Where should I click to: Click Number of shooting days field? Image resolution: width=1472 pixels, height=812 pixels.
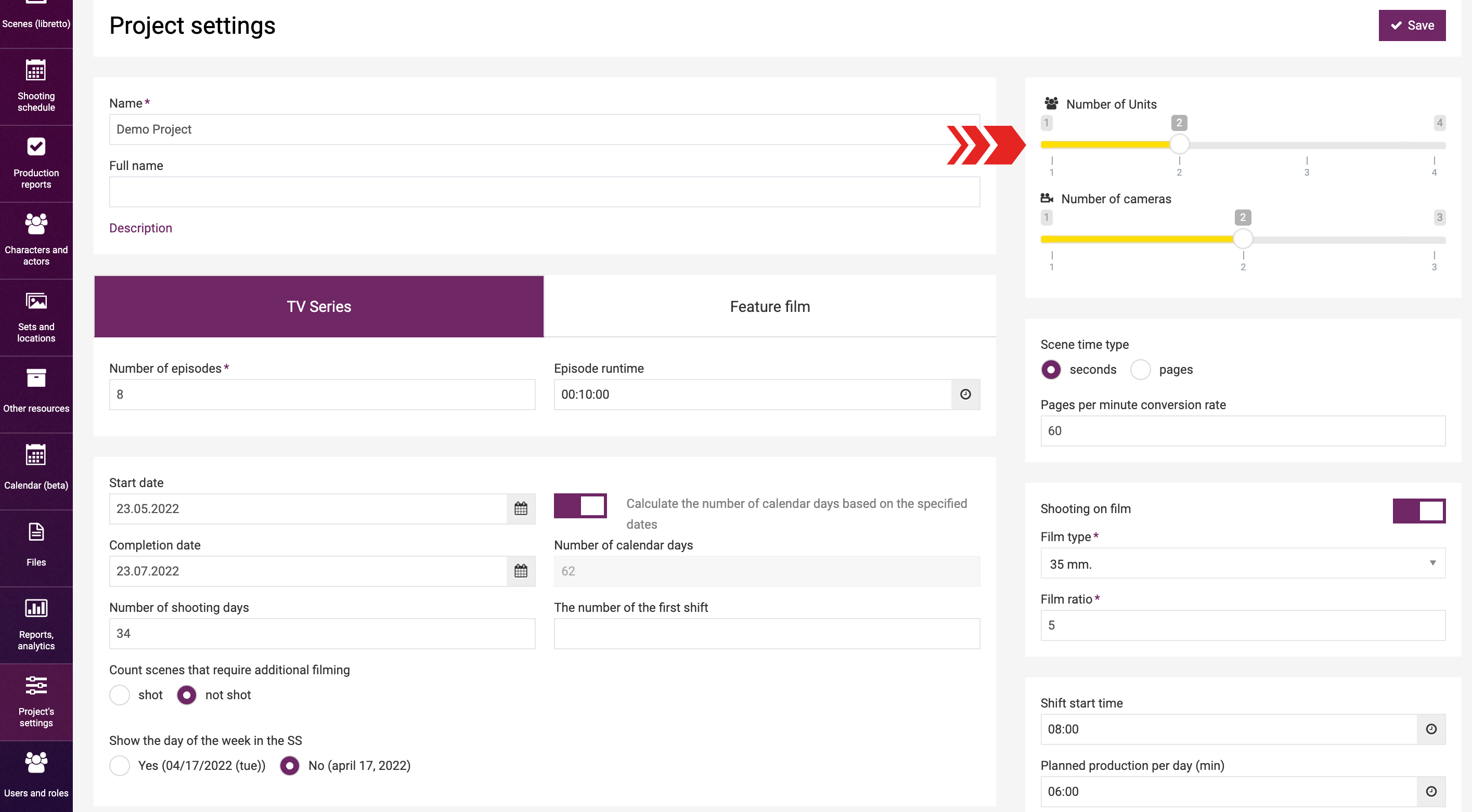(x=322, y=633)
